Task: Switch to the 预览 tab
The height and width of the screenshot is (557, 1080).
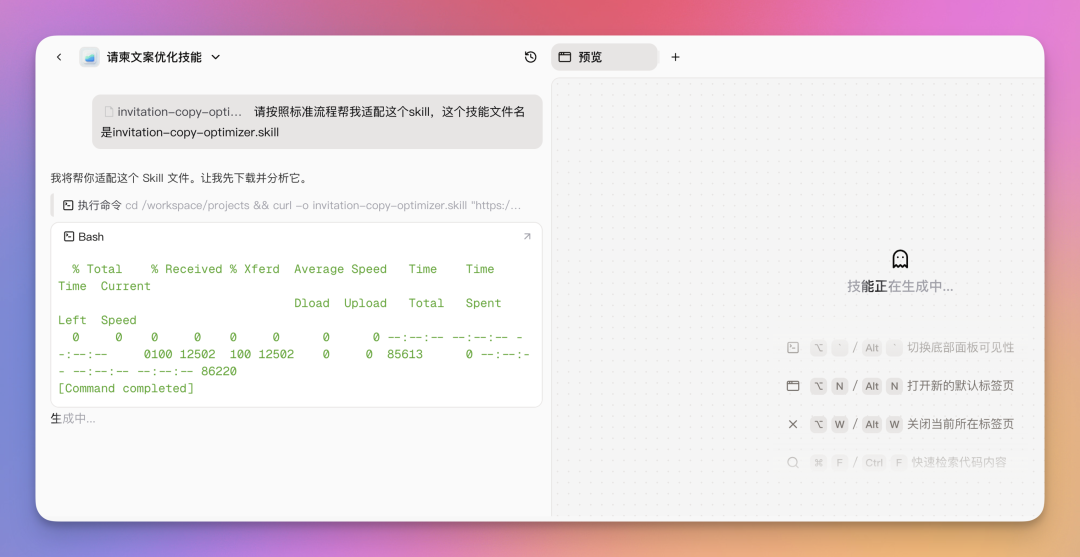Action: point(604,57)
